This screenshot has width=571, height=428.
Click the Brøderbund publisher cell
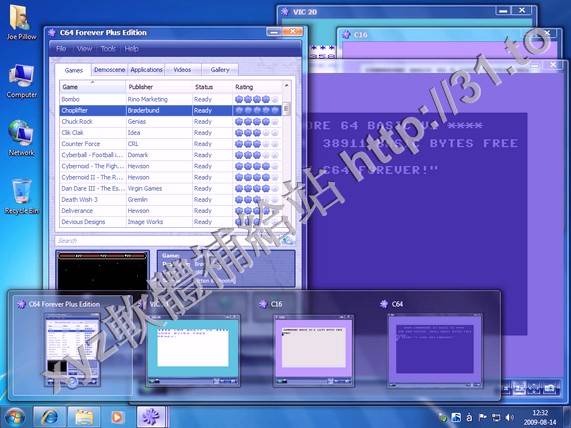click(159, 110)
